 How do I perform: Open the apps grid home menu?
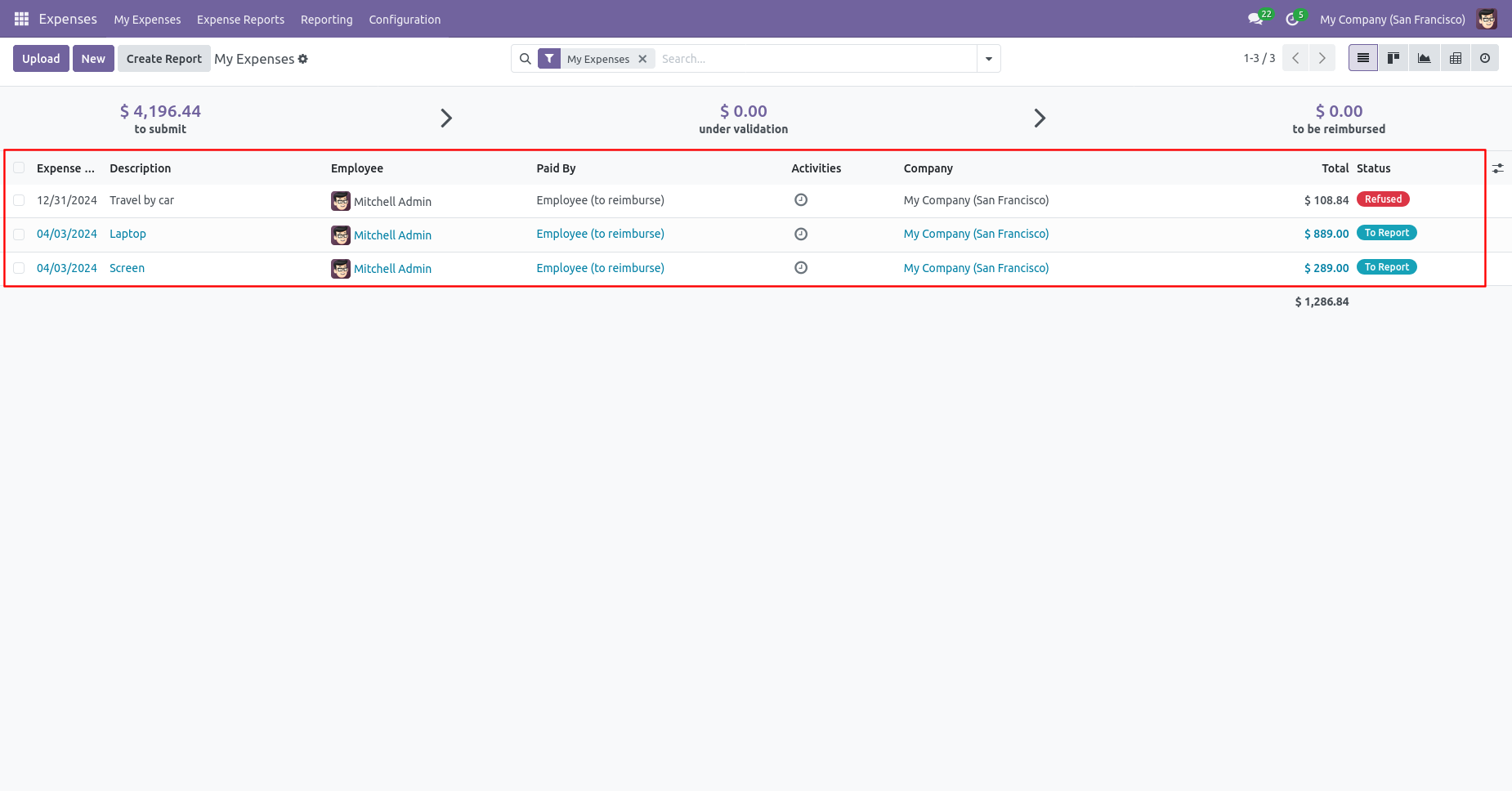(21, 19)
